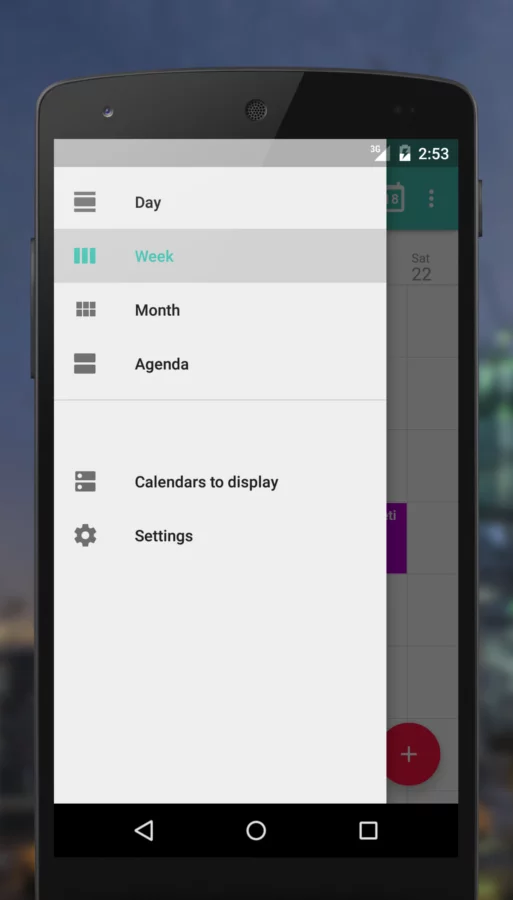513x900 pixels.
Task: Select the Agenda menu item
Action: click(x=220, y=364)
